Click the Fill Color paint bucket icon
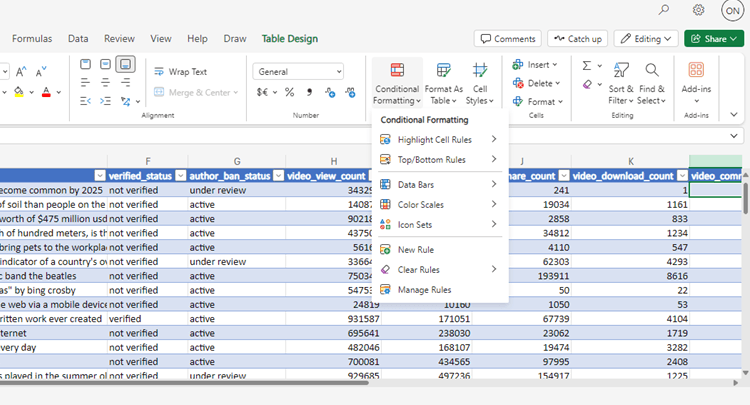The height and width of the screenshot is (405, 750). tap(18, 92)
